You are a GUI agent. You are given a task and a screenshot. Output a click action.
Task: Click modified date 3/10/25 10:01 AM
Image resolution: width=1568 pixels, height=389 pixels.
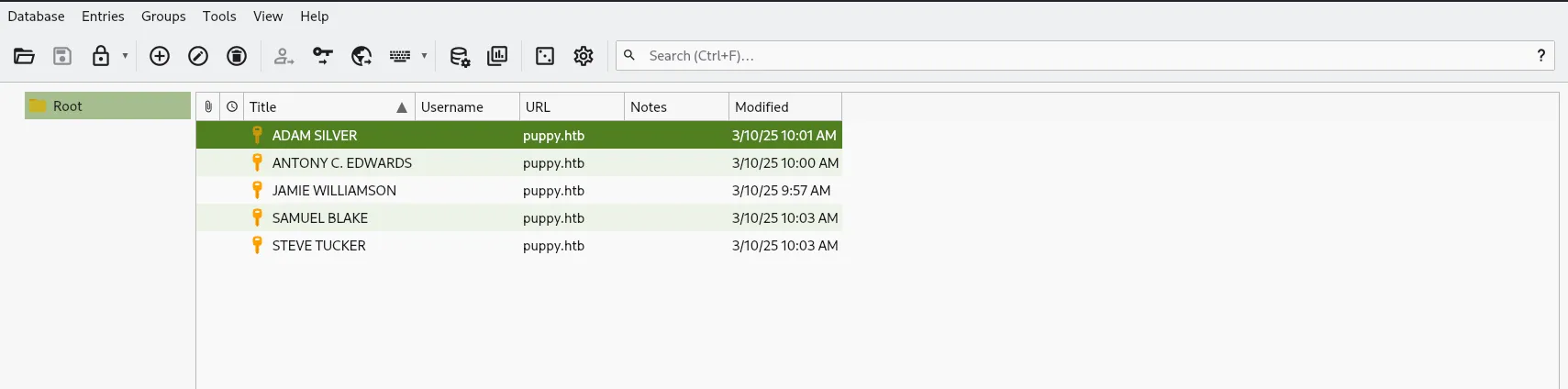[784, 135]
